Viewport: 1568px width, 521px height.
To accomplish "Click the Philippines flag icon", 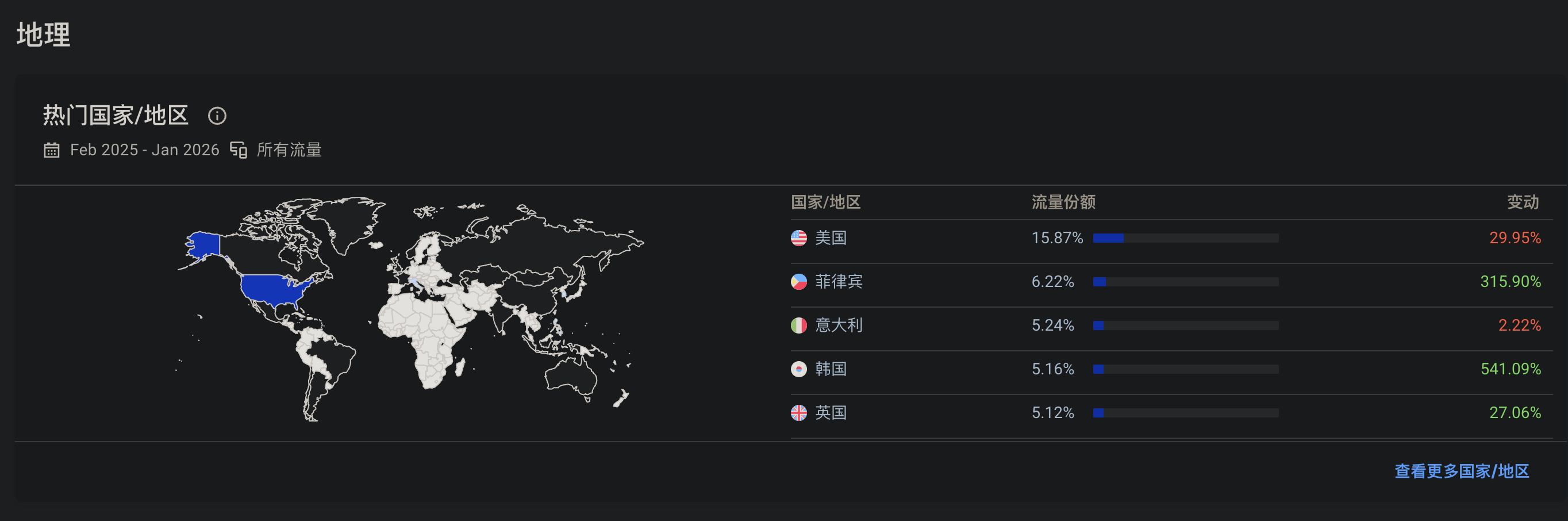I will [798, 282].
